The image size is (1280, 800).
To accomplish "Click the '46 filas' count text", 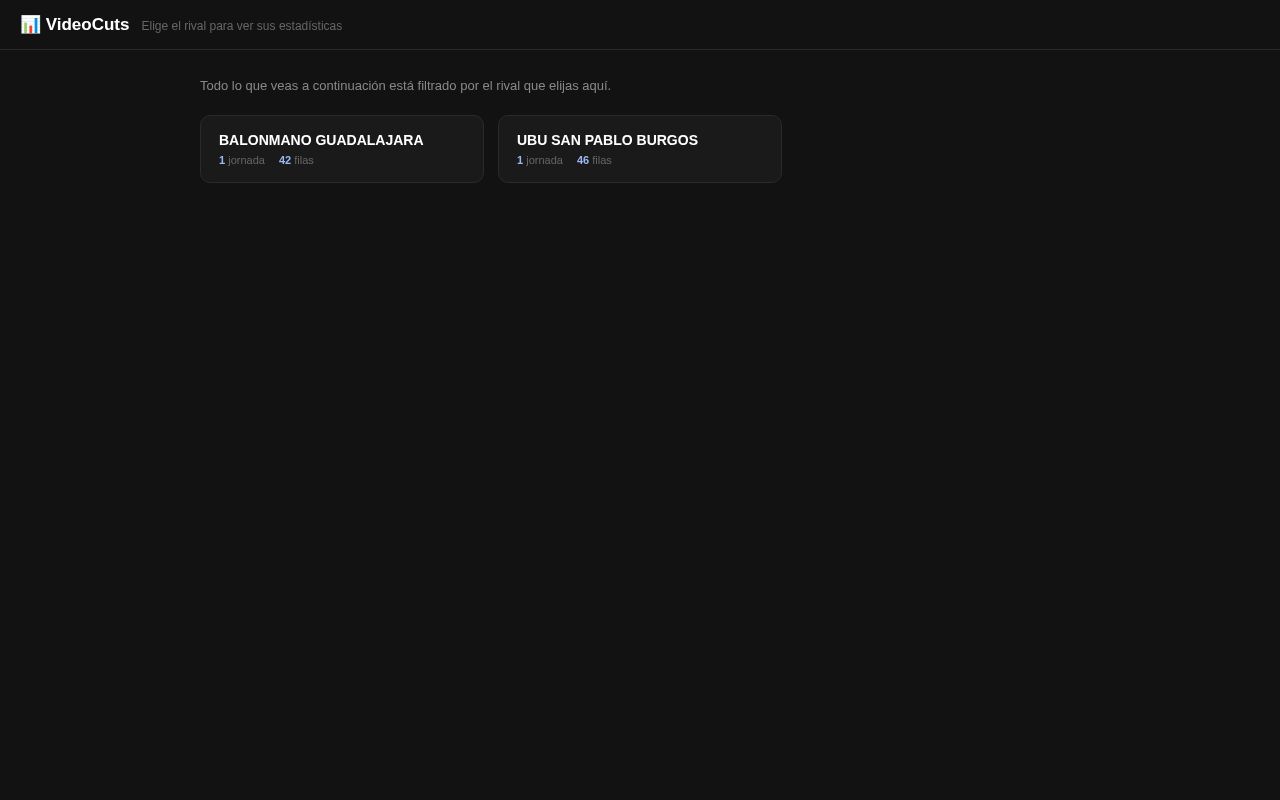I will [594, 160].
